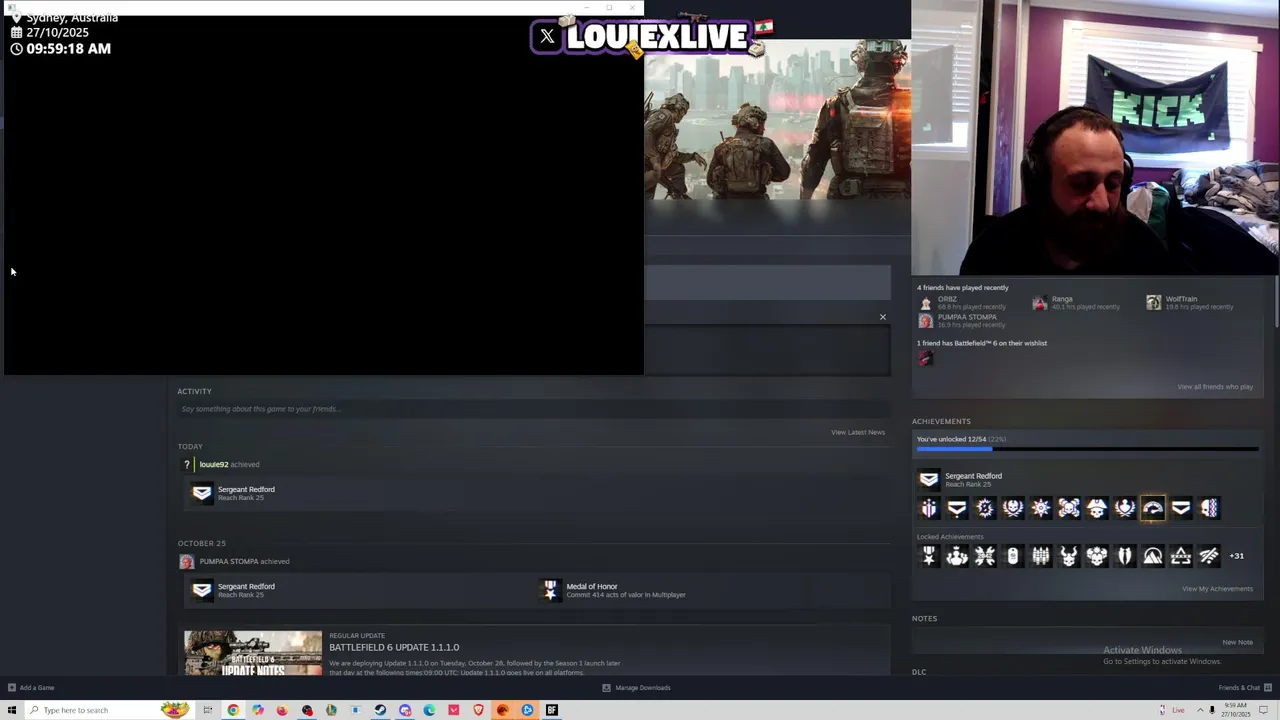Click 'You've unlocked 12/54' text
1280x720 pixels.
[x=951, y=439]
